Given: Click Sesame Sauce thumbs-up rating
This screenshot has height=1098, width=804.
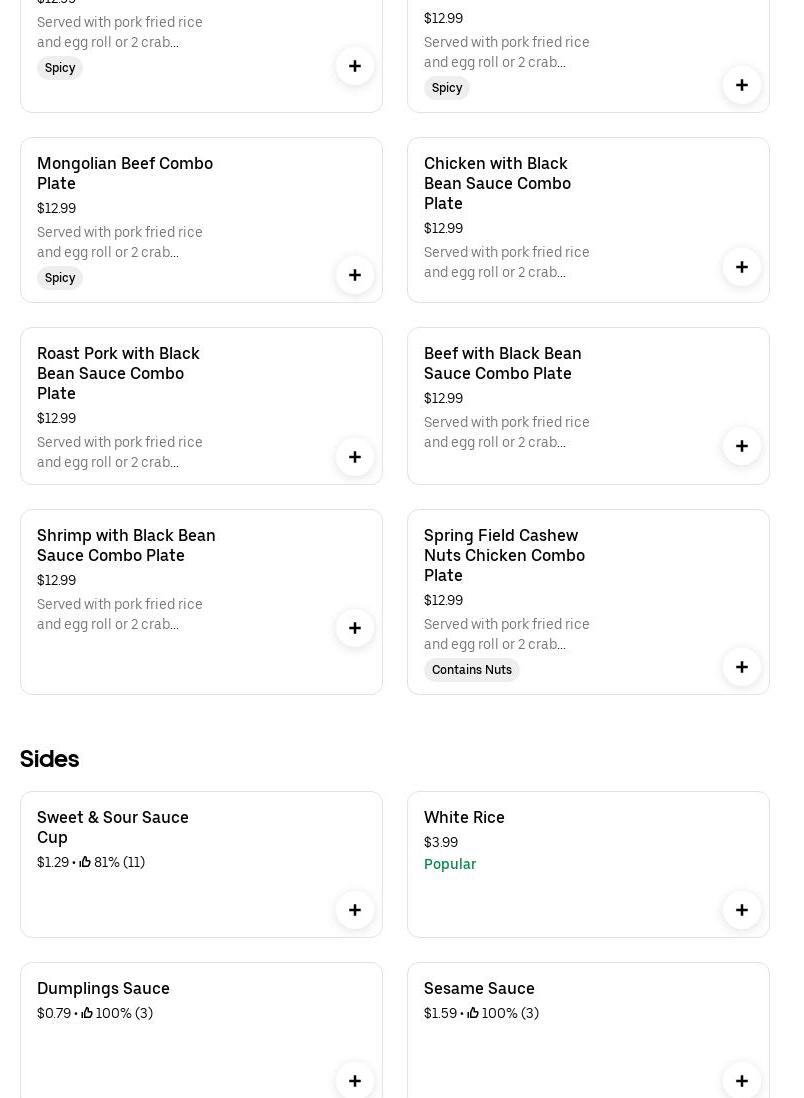Looking at the screenshot, I should tap(503, 1013).
